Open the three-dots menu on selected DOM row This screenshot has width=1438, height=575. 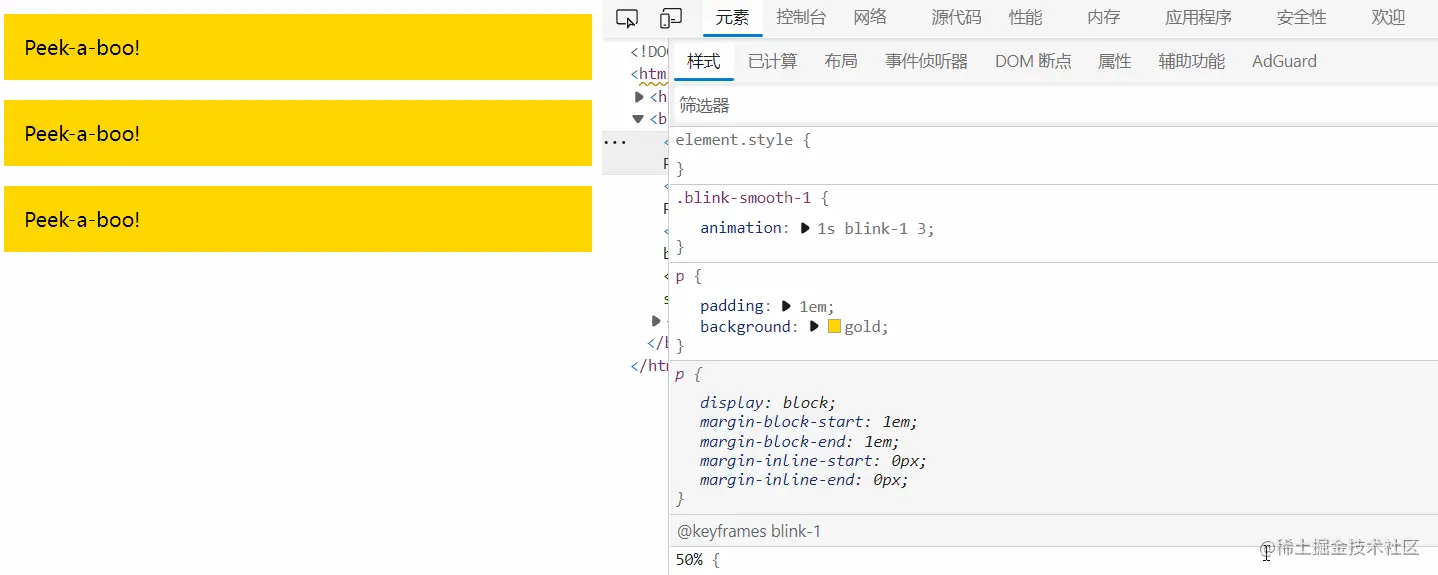pyautogui.click(x=615, y=142)
